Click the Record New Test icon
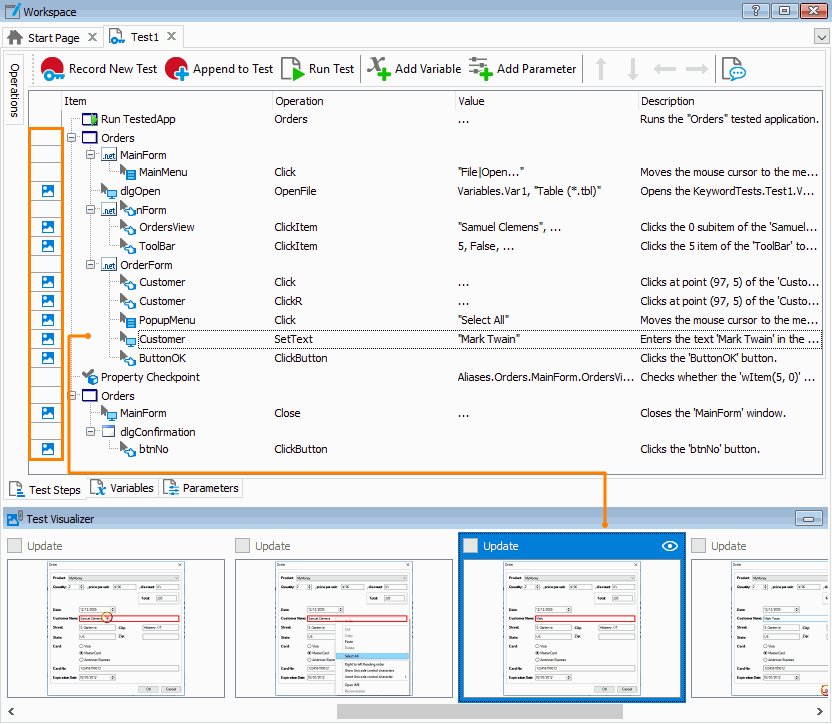Image resolution: width=832 pixels, height=724 pixels. click(53, 69)
